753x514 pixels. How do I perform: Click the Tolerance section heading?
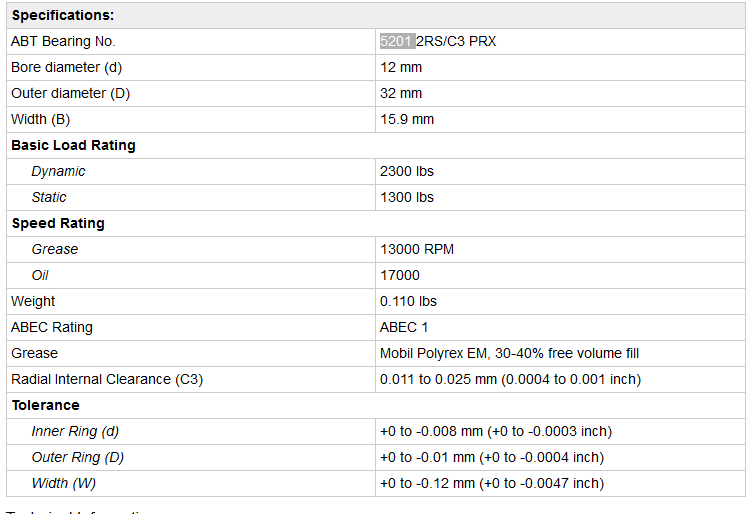click(x=45, y=405)
